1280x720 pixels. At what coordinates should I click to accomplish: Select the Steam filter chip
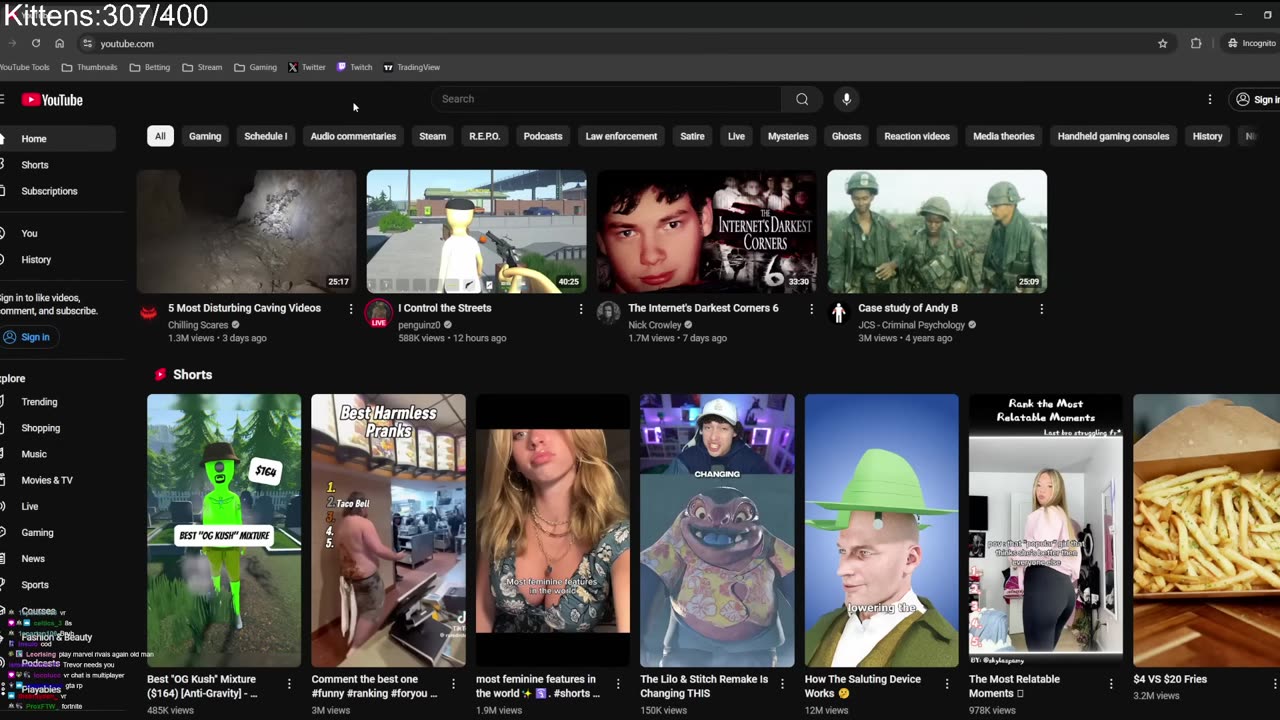click(433, 136)
